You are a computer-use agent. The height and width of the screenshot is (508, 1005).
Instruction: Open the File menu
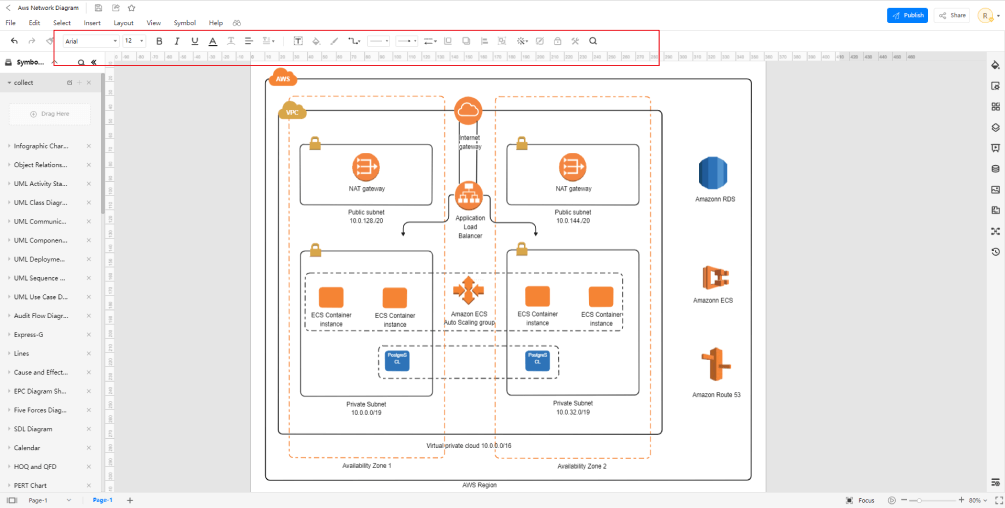click(10, 23)
